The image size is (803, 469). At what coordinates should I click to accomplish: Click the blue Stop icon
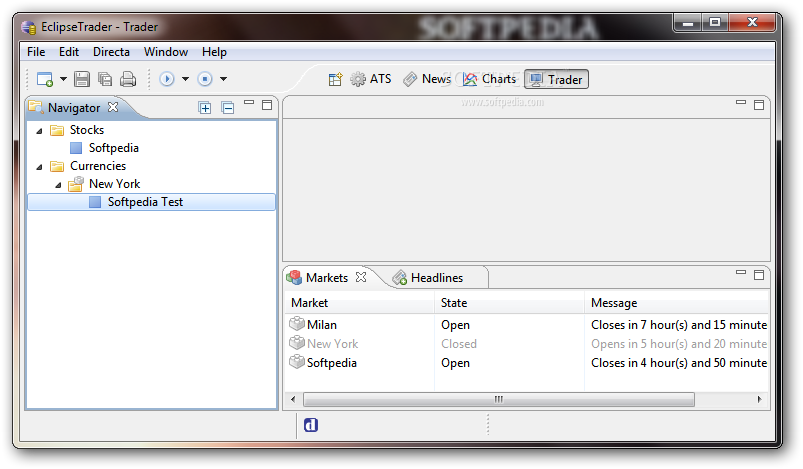[205, 79]
